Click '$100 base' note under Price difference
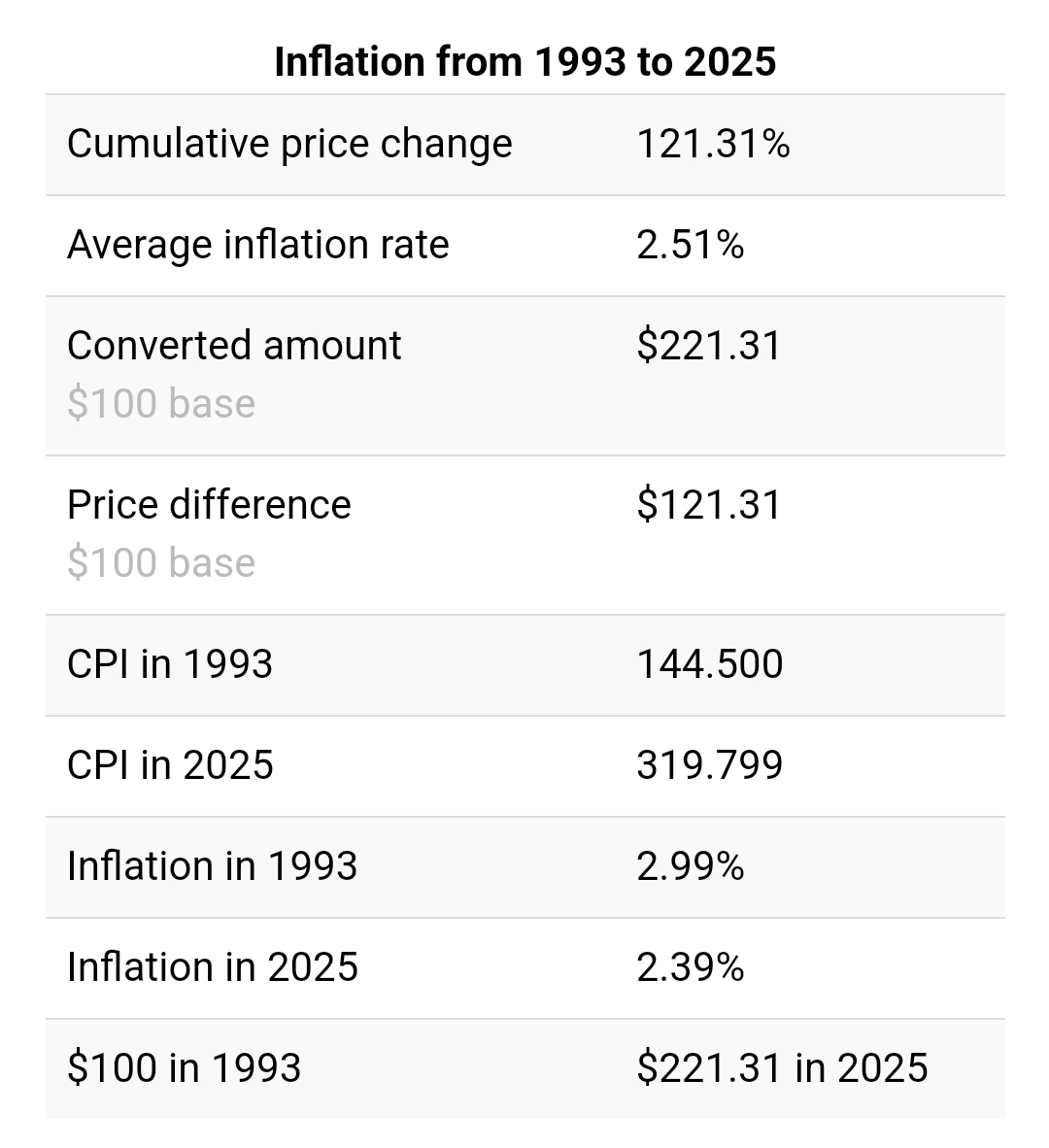The image size is (1049, 1148). click(x=161, y=562)
